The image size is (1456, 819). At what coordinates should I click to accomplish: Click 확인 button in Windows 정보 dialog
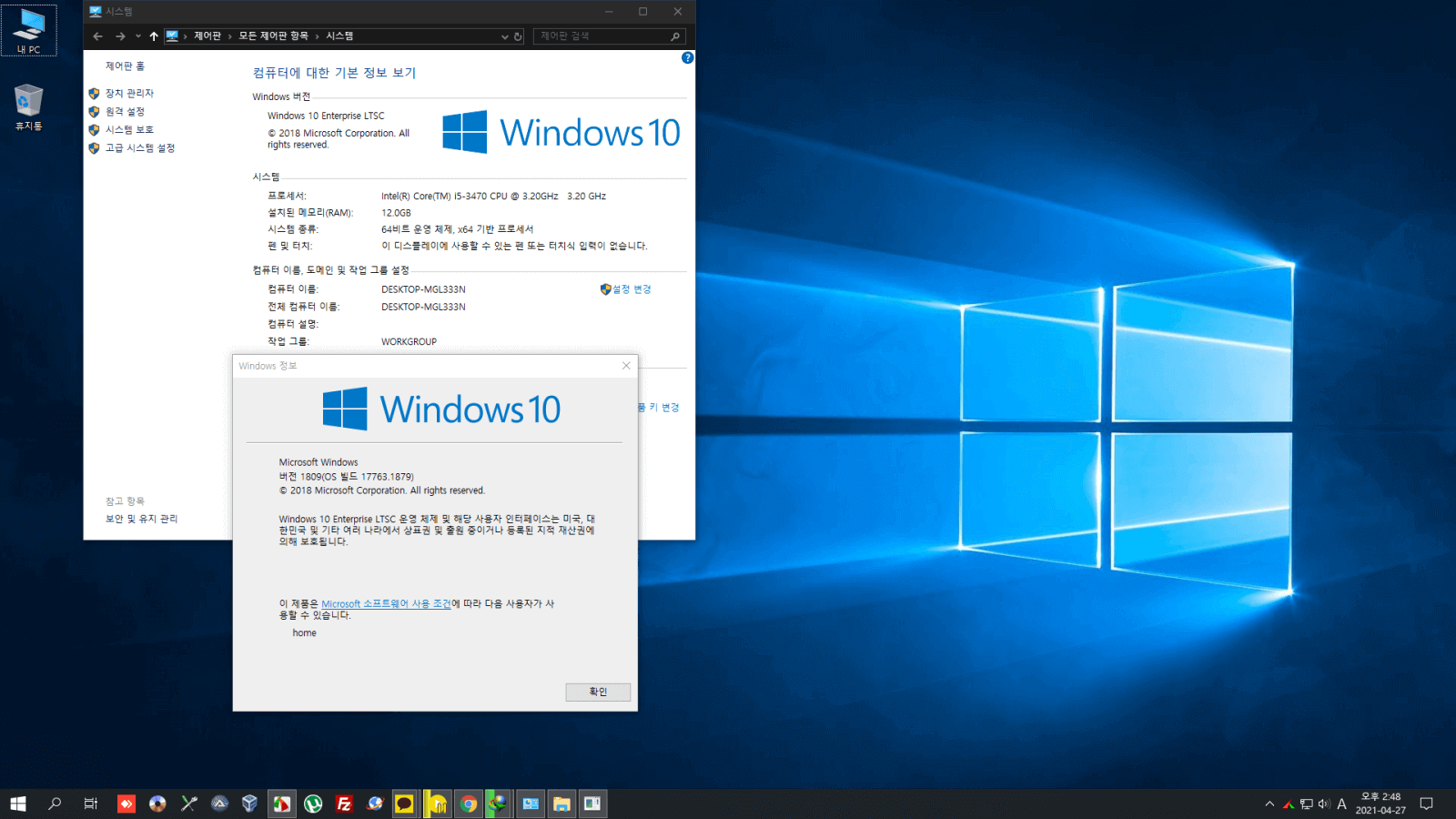click(x=598, y=692)
